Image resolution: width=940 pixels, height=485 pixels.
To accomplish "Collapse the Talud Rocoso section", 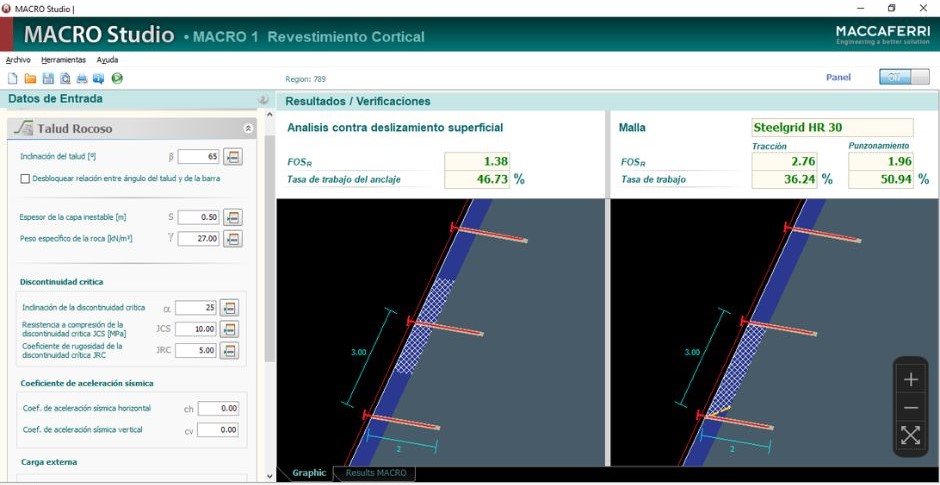I will point(248,129).
